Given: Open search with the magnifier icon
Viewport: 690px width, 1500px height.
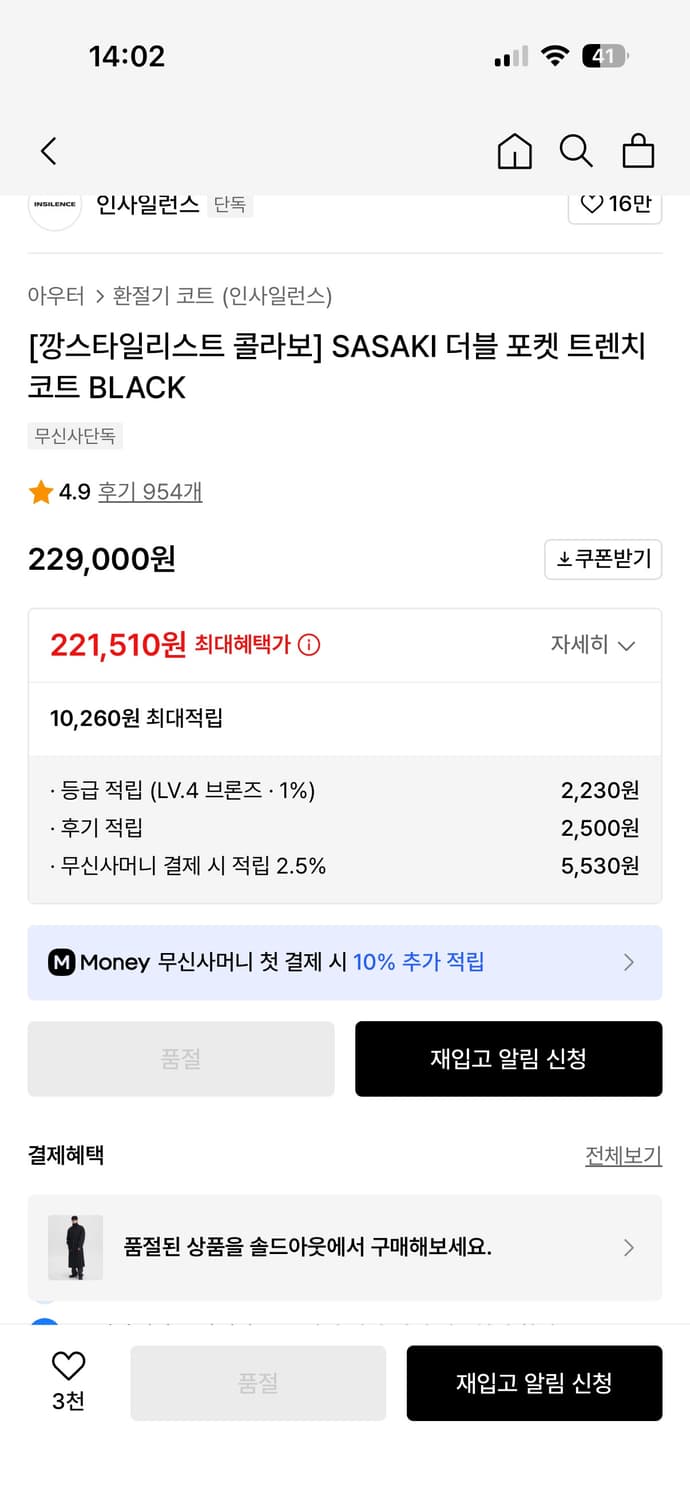Looking at the screenshot, I should tap(576, 151).
